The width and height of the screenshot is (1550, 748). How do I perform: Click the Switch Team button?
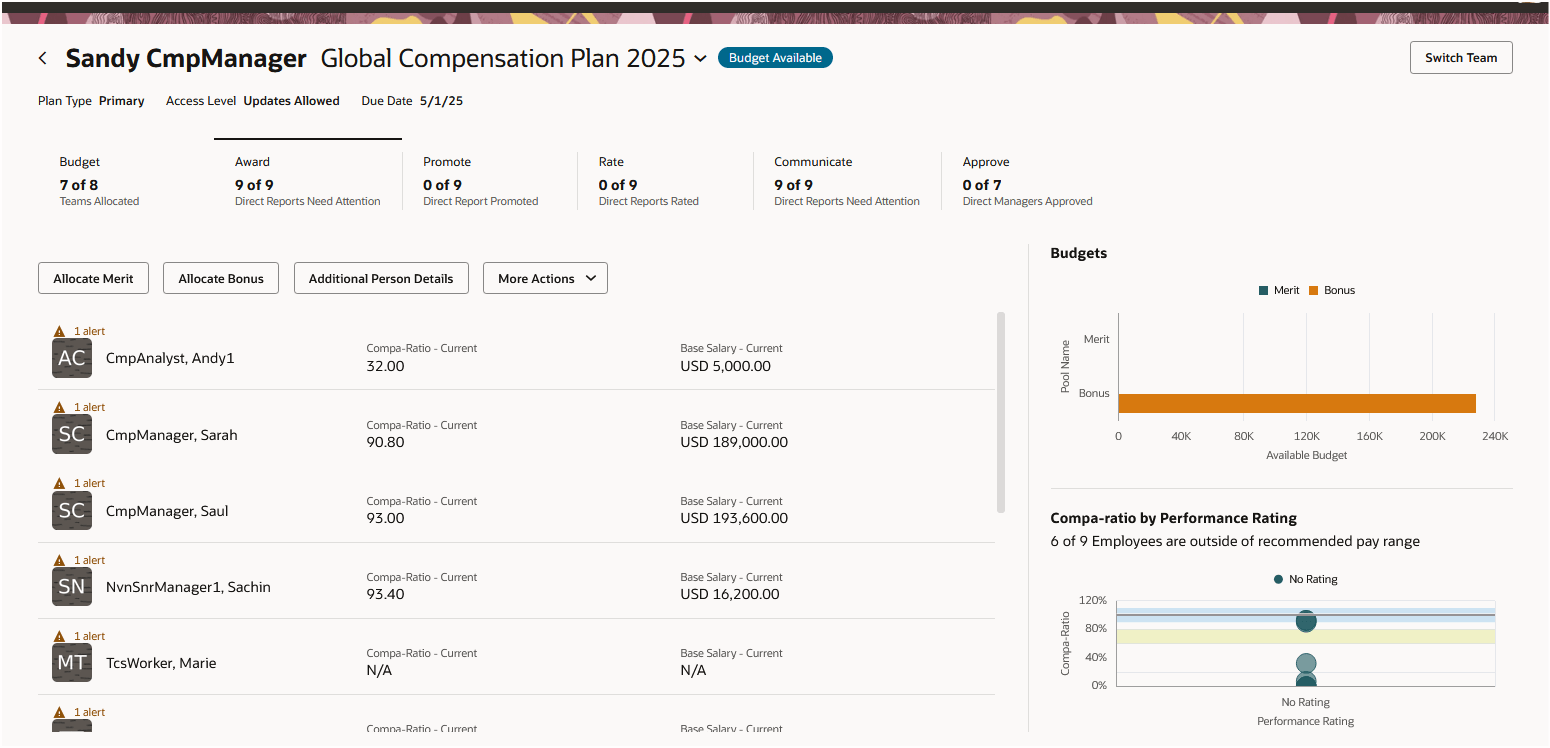(x=1461, y=57)
